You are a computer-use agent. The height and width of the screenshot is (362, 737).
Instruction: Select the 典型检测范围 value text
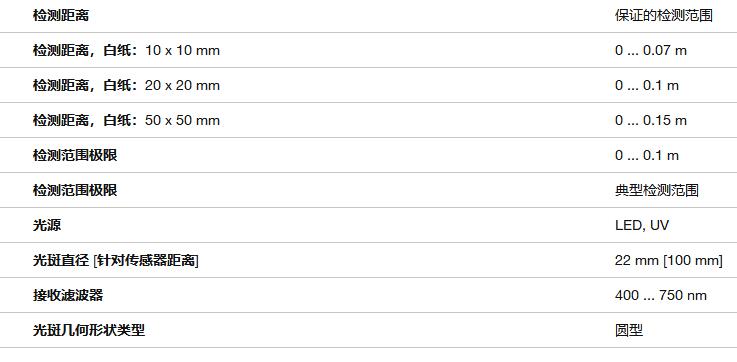[x=657, y=190]
